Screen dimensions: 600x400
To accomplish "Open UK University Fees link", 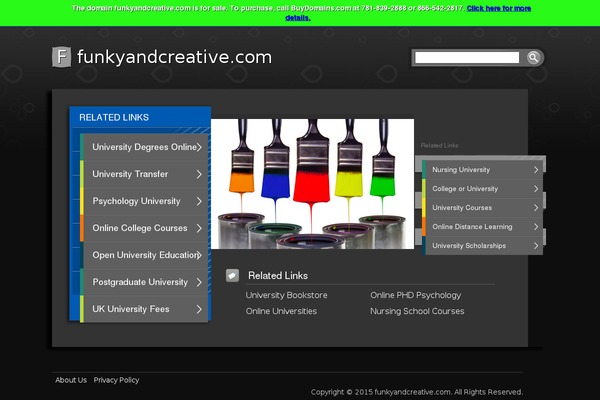I will click(130, 309).
